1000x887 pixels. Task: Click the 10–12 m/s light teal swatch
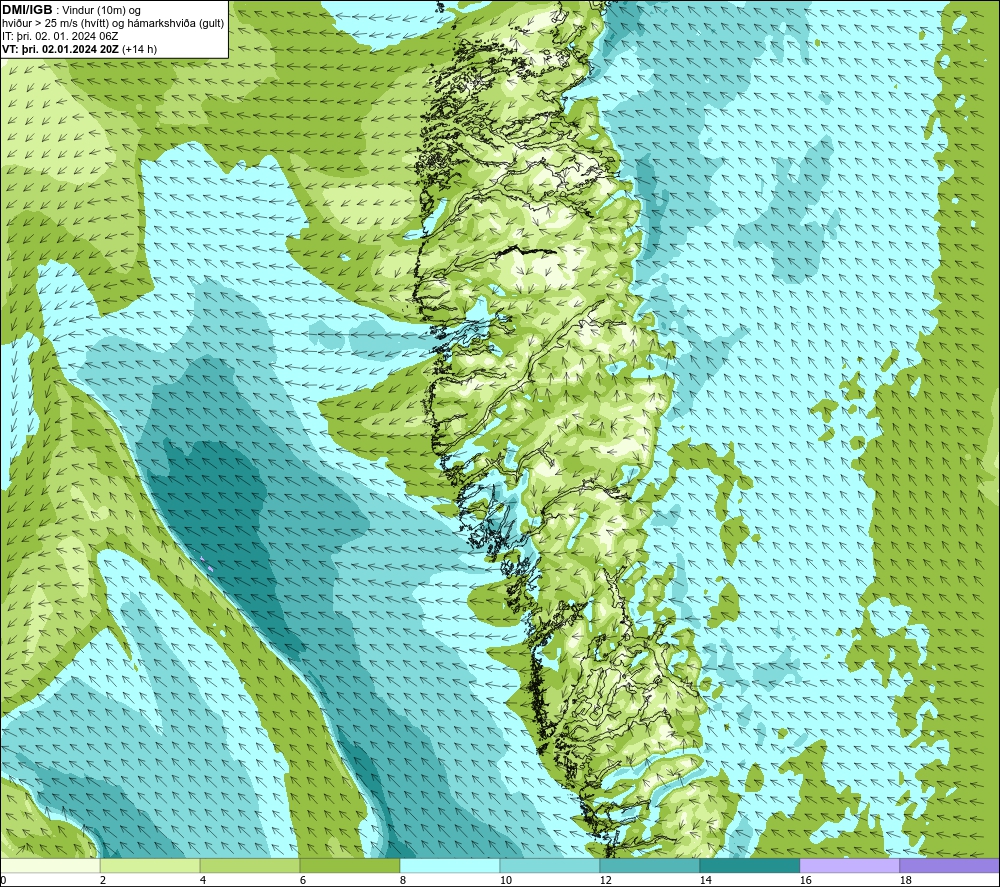point(550,865)
